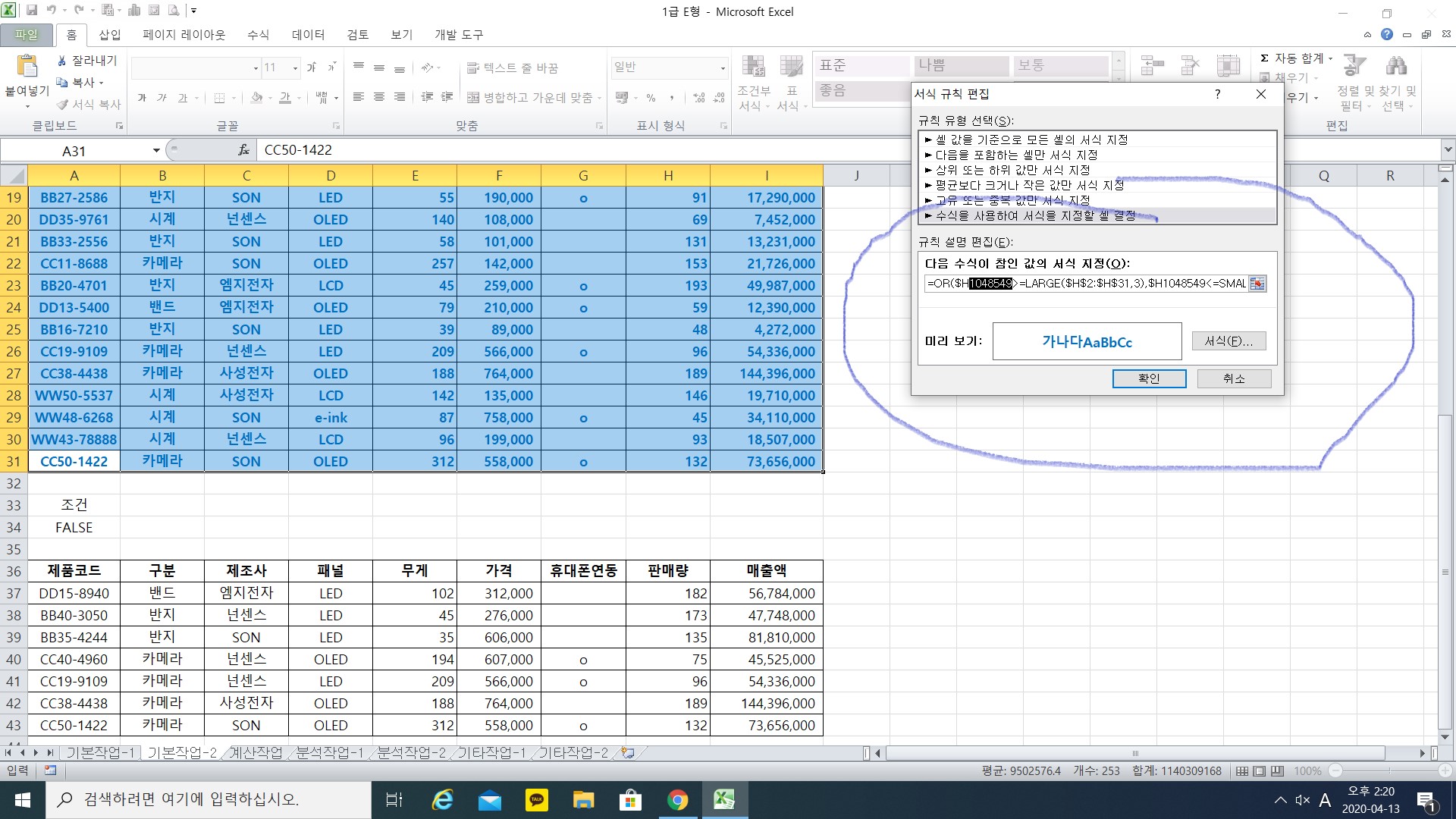Toggle italic formatting in font group
Image resolution: width=1456 pixels, height=819 pixels.
pos(162,98)
